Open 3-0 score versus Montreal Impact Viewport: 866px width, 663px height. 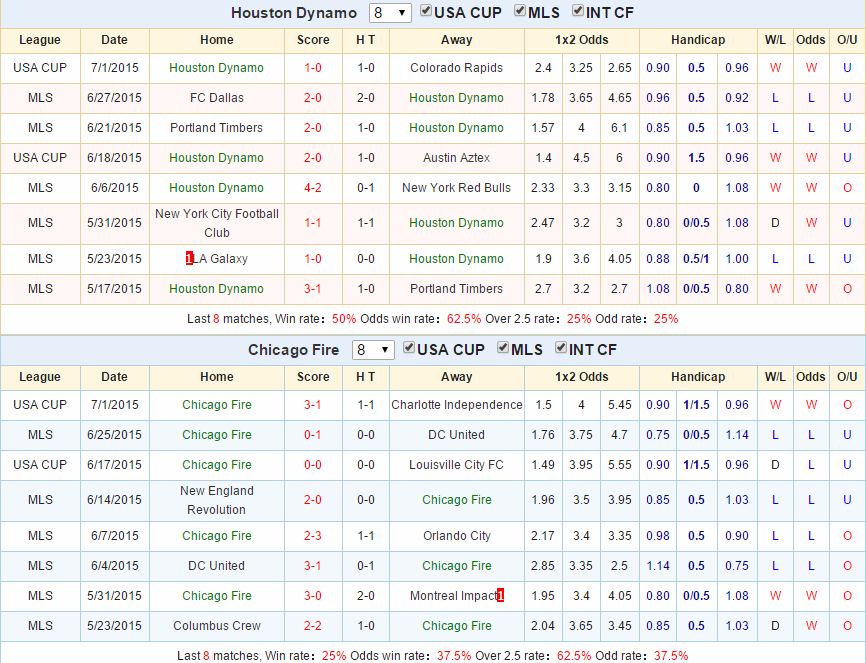click(313, 596)
